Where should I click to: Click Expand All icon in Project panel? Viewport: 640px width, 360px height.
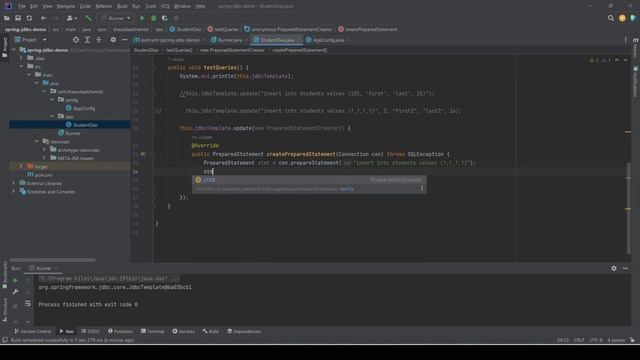click(x=87, y=40)
